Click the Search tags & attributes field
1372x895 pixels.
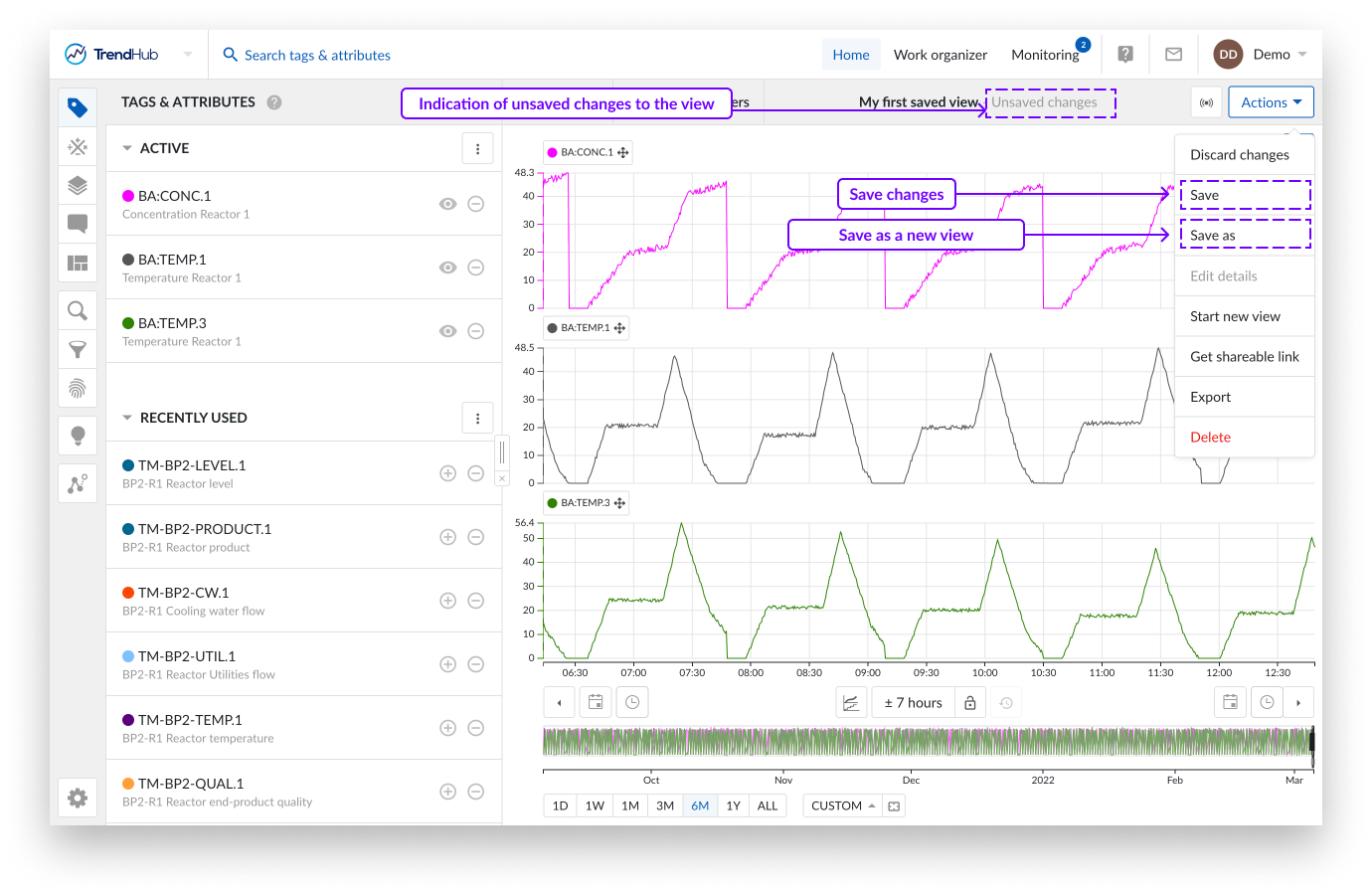(317, 55)
